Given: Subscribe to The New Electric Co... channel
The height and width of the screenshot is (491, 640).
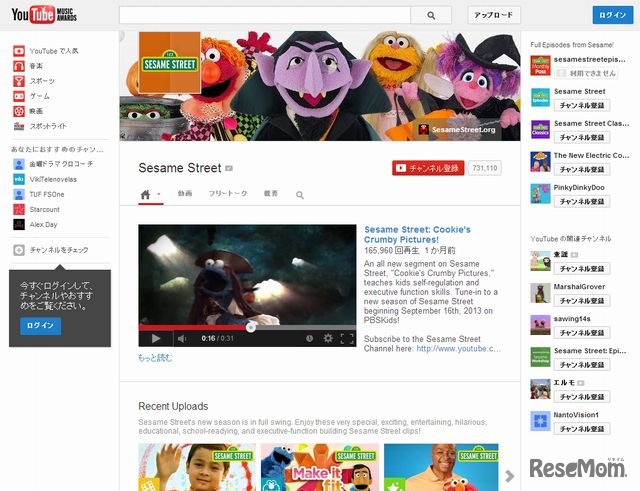Looking at the screenshot, I should pyautogui.click(x=582, y=169).
